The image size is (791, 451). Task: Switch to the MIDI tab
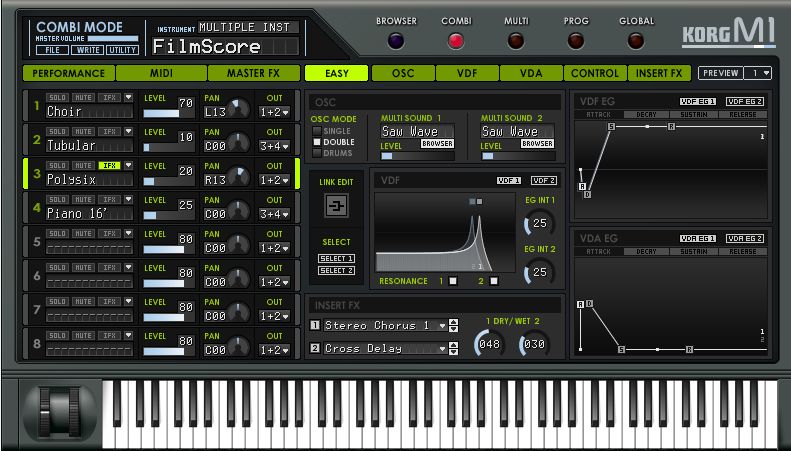coord(161,73)
